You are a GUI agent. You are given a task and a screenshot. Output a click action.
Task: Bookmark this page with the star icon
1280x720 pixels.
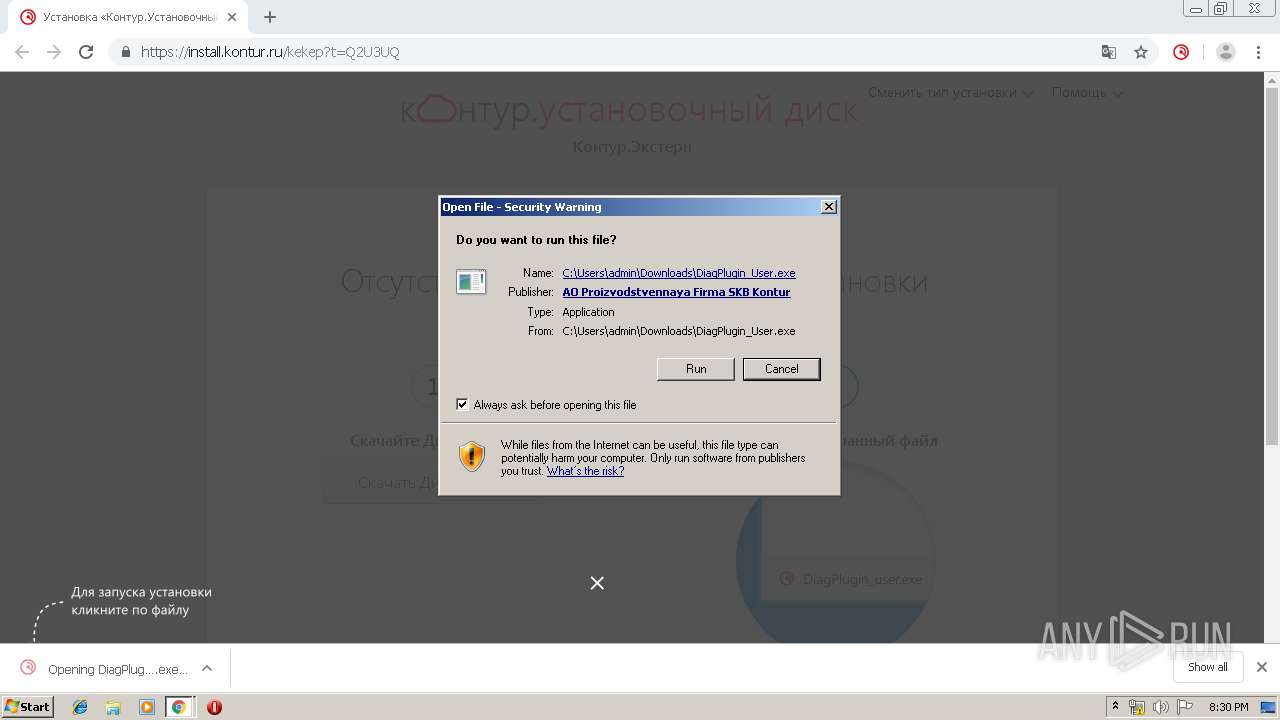tap(1141, 52)
